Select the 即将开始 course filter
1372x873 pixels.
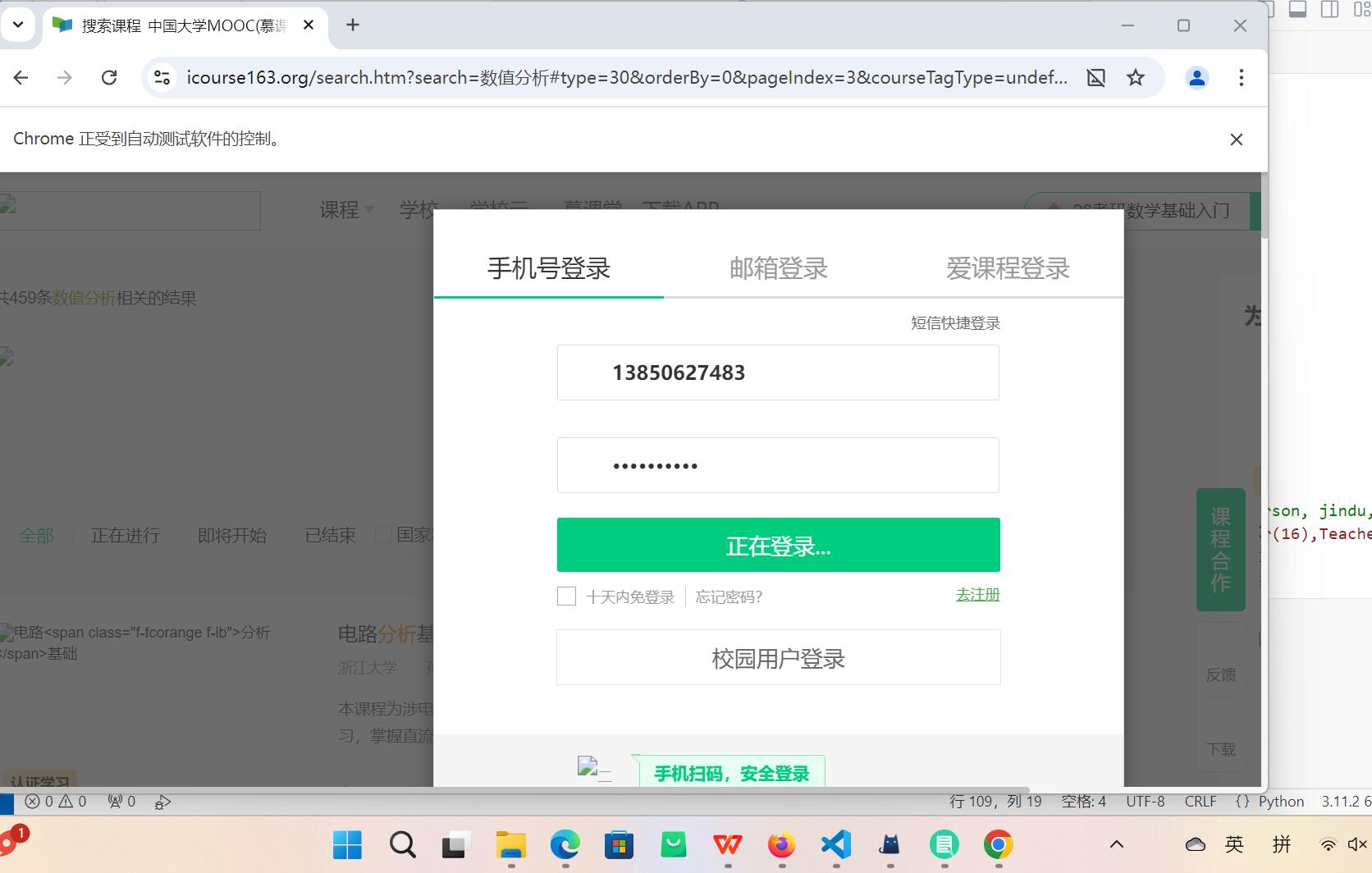pos(232,536)
